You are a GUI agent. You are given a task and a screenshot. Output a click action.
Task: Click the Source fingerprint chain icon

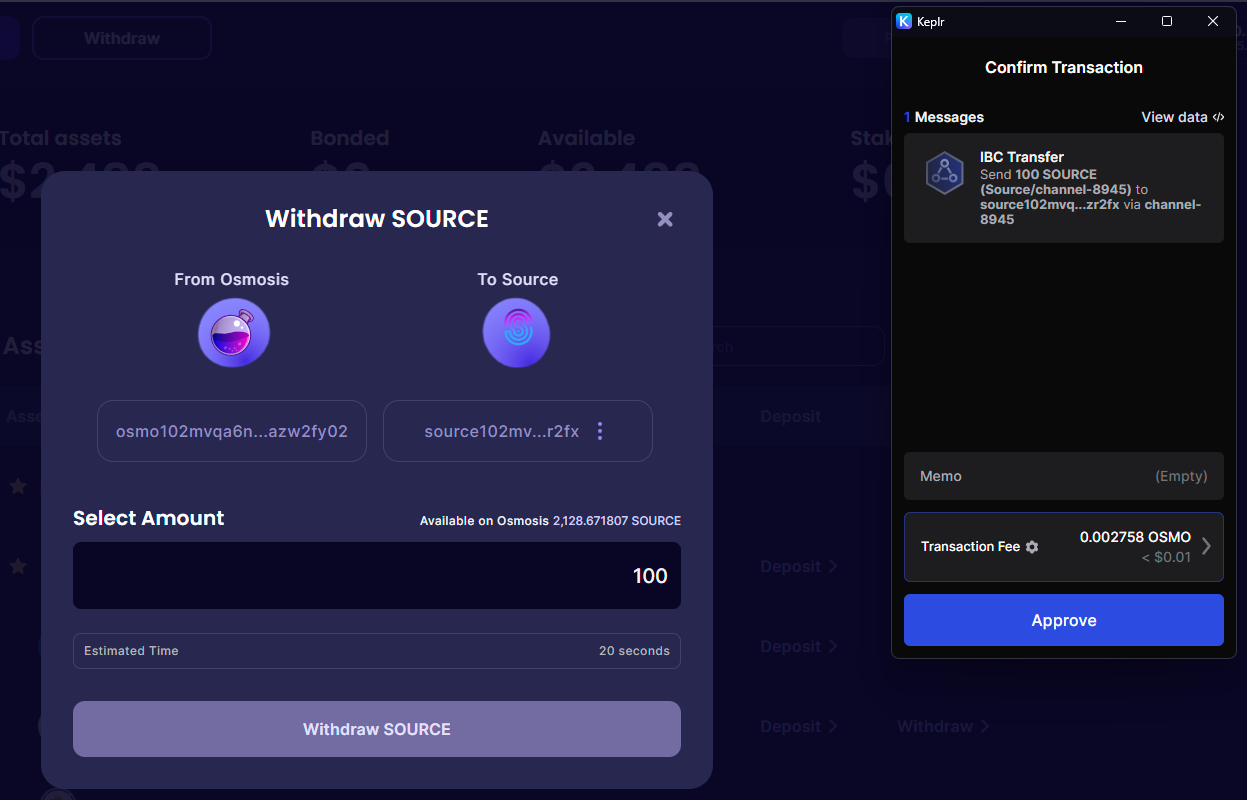coord(516,333)
